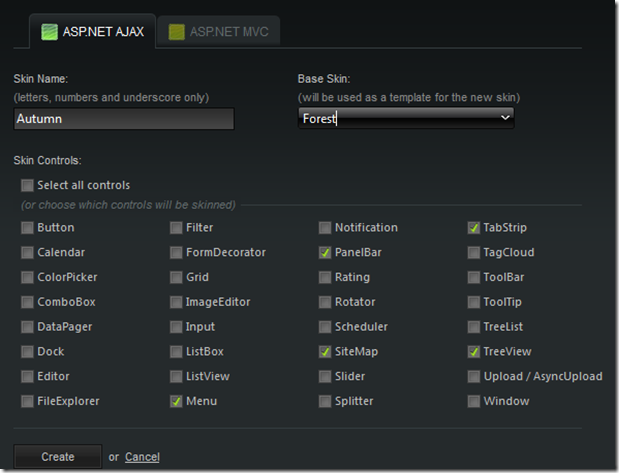The image size is (619, 473).
Task: Uncheck the SiteMap checkbox
Action: point(325,352)
